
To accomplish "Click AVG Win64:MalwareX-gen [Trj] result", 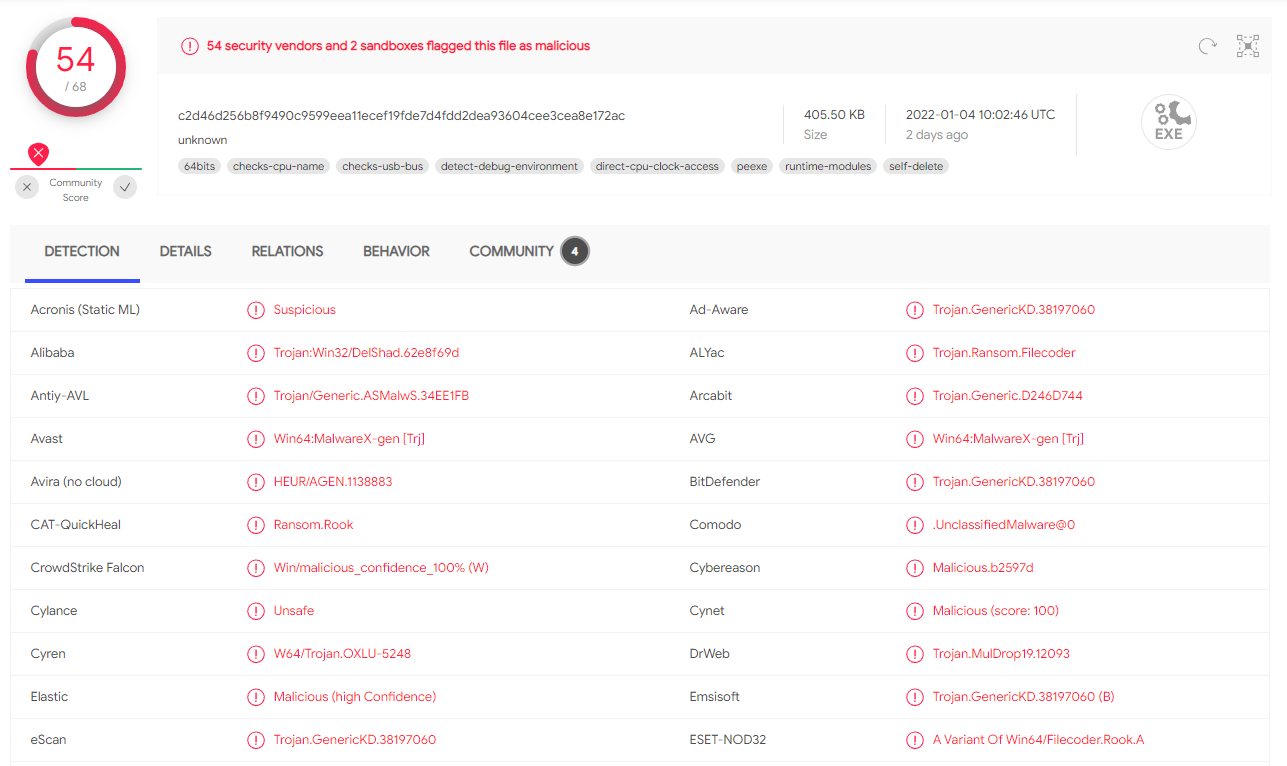I will [1008, 439].
